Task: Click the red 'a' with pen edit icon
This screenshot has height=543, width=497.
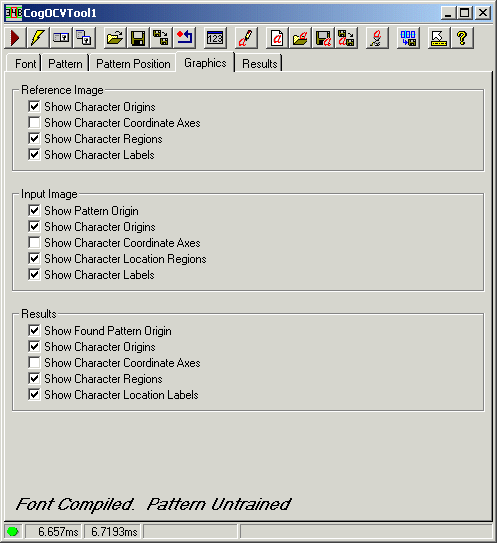Action: pos(246,38)
